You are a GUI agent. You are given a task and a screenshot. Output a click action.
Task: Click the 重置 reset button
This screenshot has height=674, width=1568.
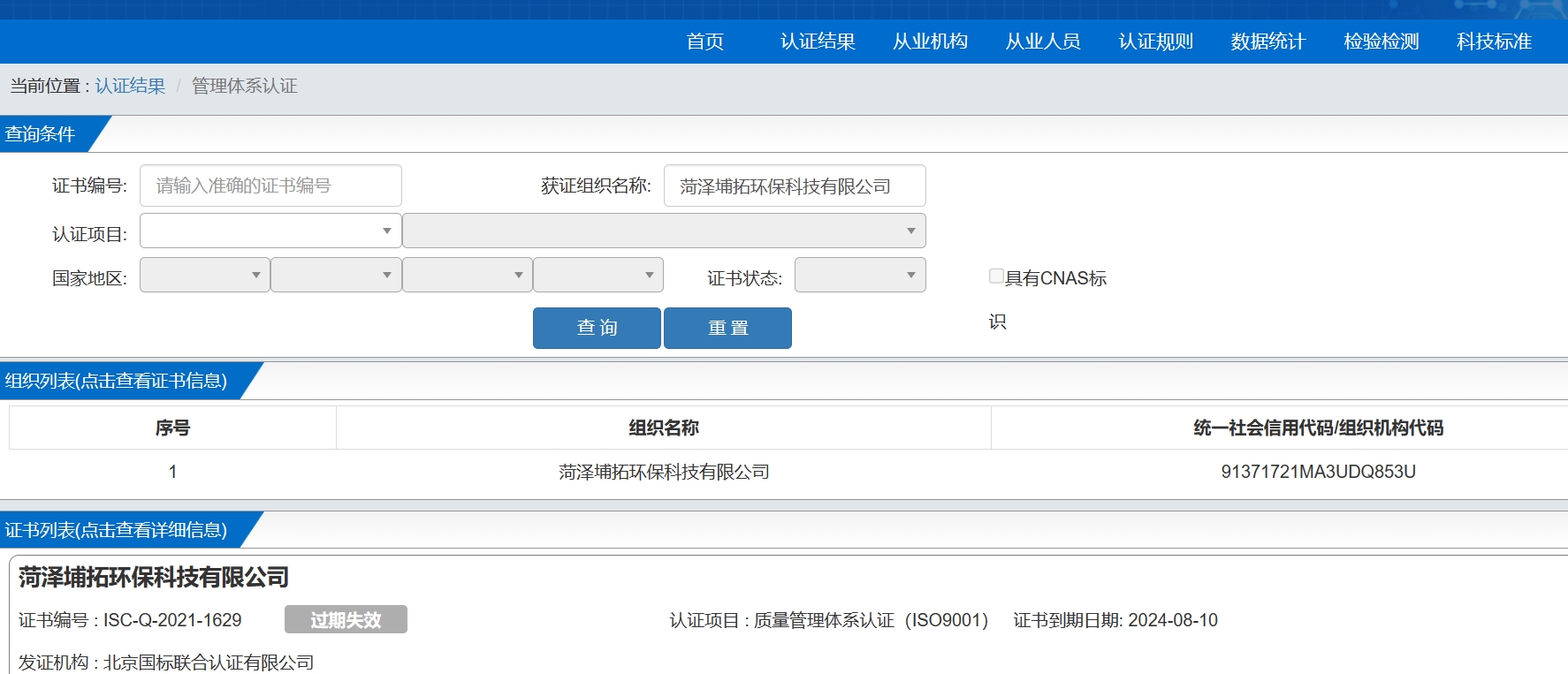pos(727,328)
